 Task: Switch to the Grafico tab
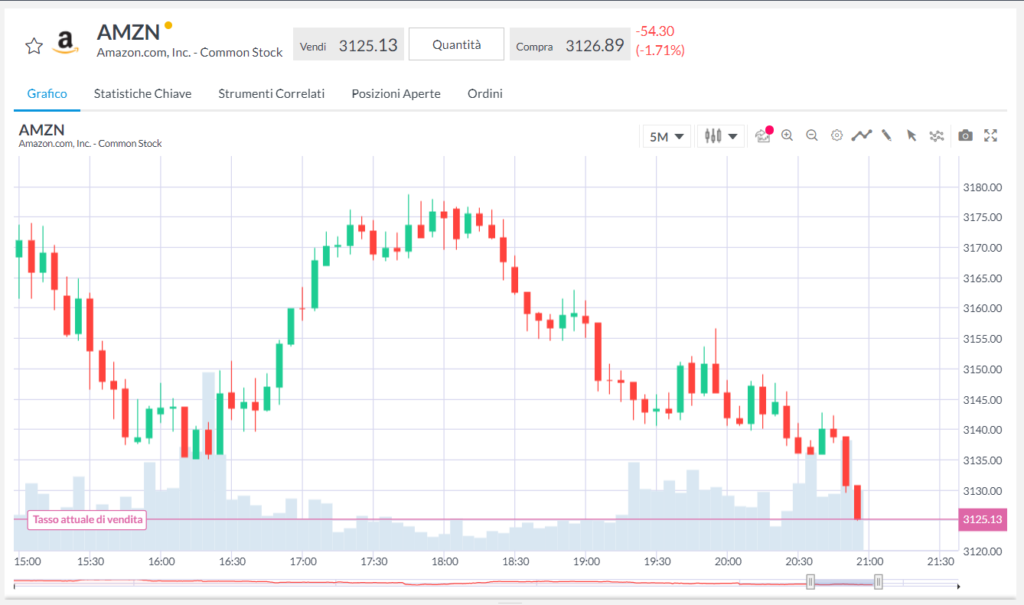47,93
